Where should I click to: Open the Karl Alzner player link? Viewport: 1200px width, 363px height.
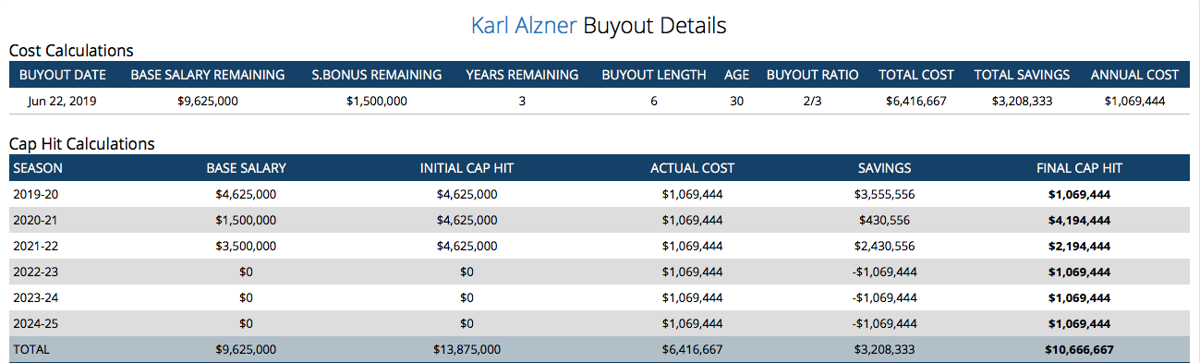pos(523,25)
